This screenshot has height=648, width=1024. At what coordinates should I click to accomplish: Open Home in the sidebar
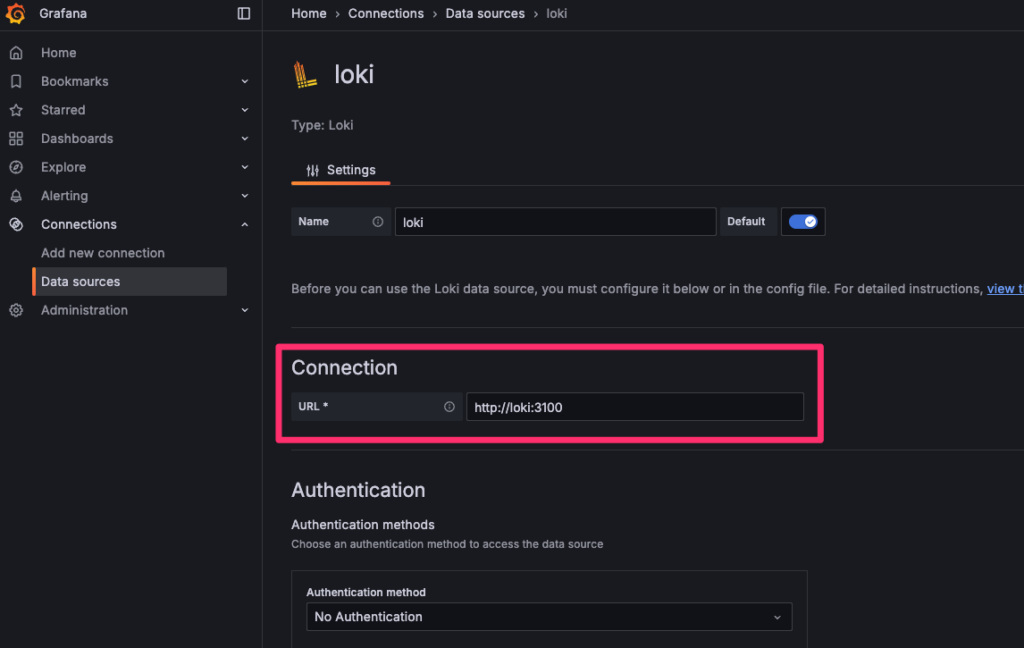[59, 53]
